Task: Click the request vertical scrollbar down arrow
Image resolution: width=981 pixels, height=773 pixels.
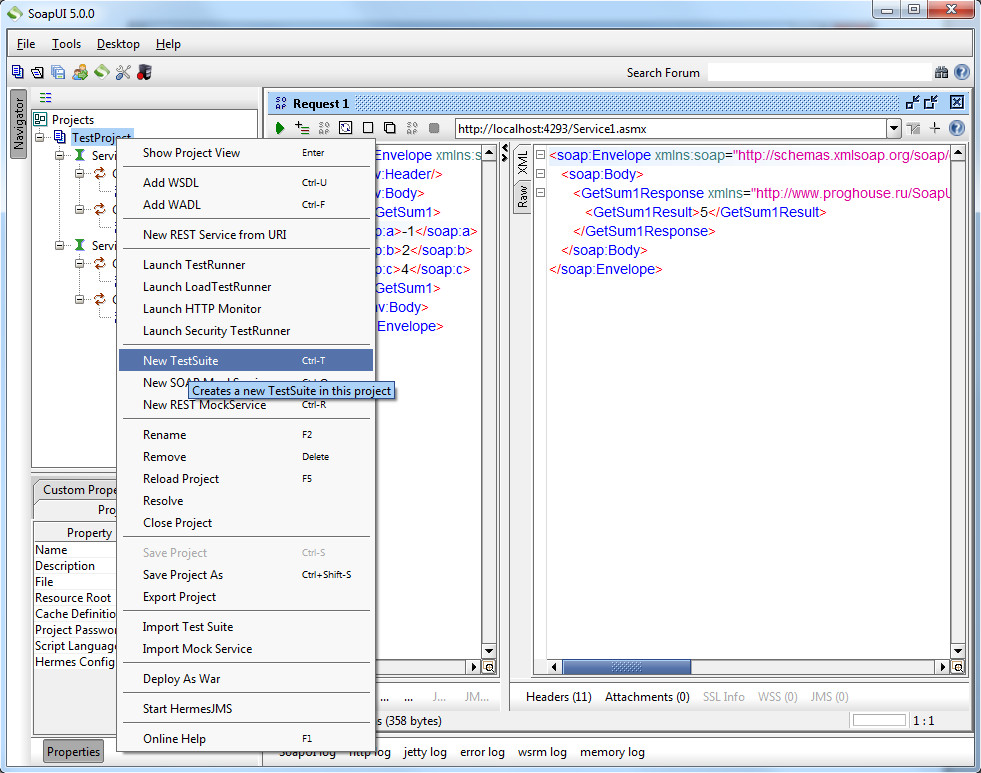Action: (x=489, y=651)
